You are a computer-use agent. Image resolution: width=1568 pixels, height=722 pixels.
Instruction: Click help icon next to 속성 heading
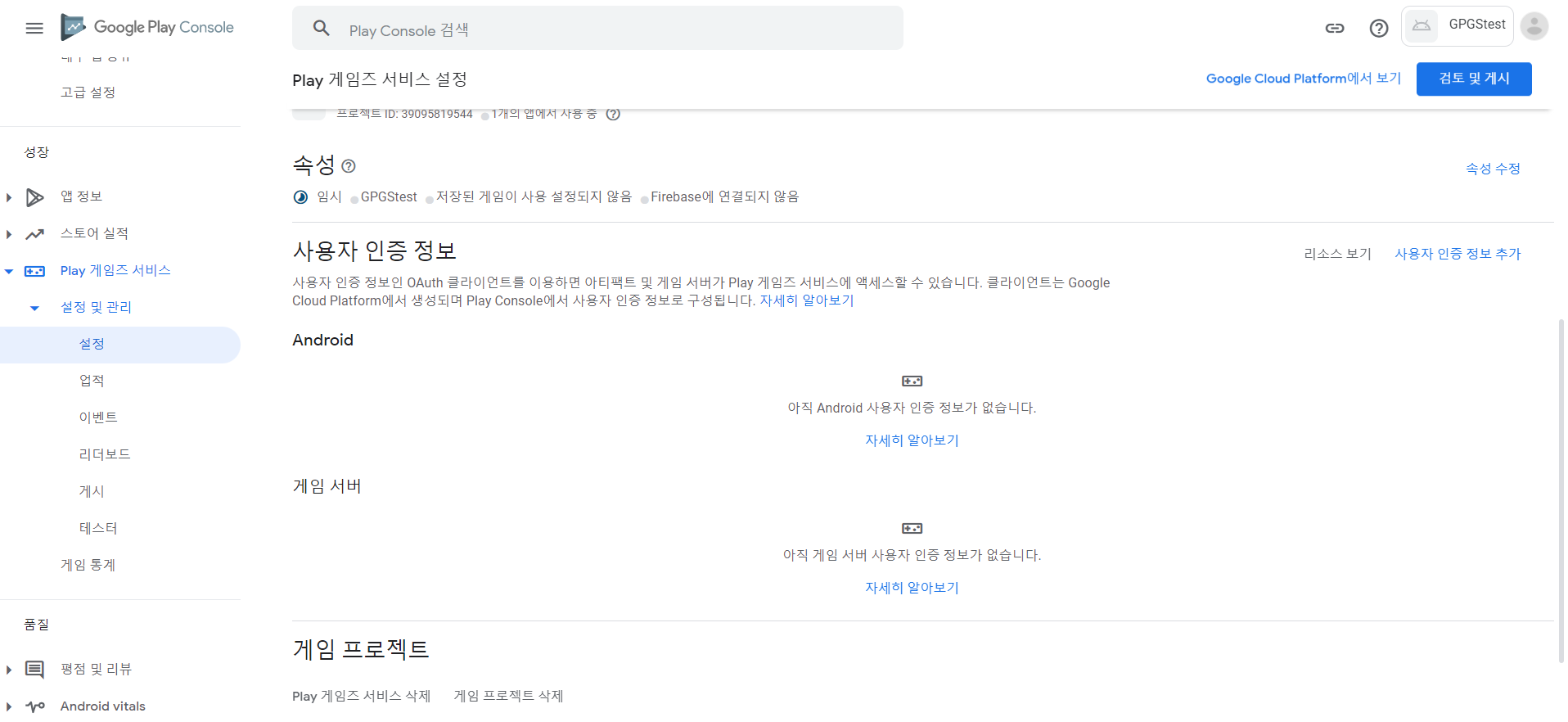(x=349, y=166)
